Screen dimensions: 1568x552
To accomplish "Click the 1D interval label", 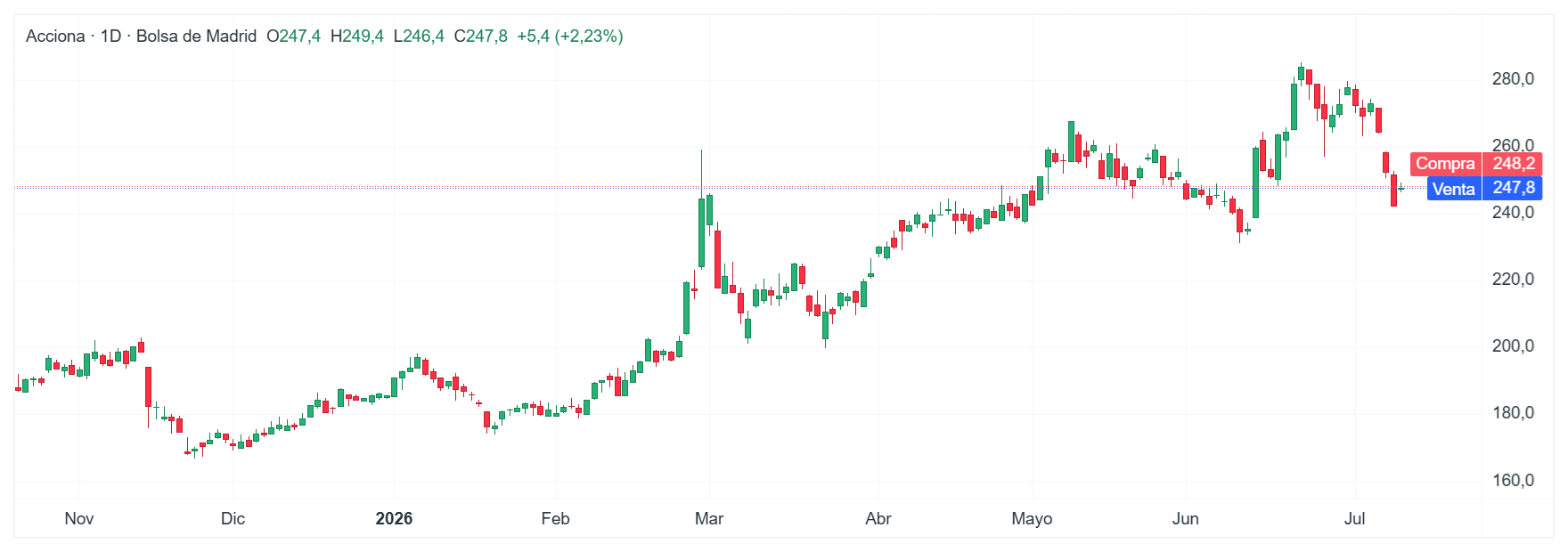I will [110, 37].
